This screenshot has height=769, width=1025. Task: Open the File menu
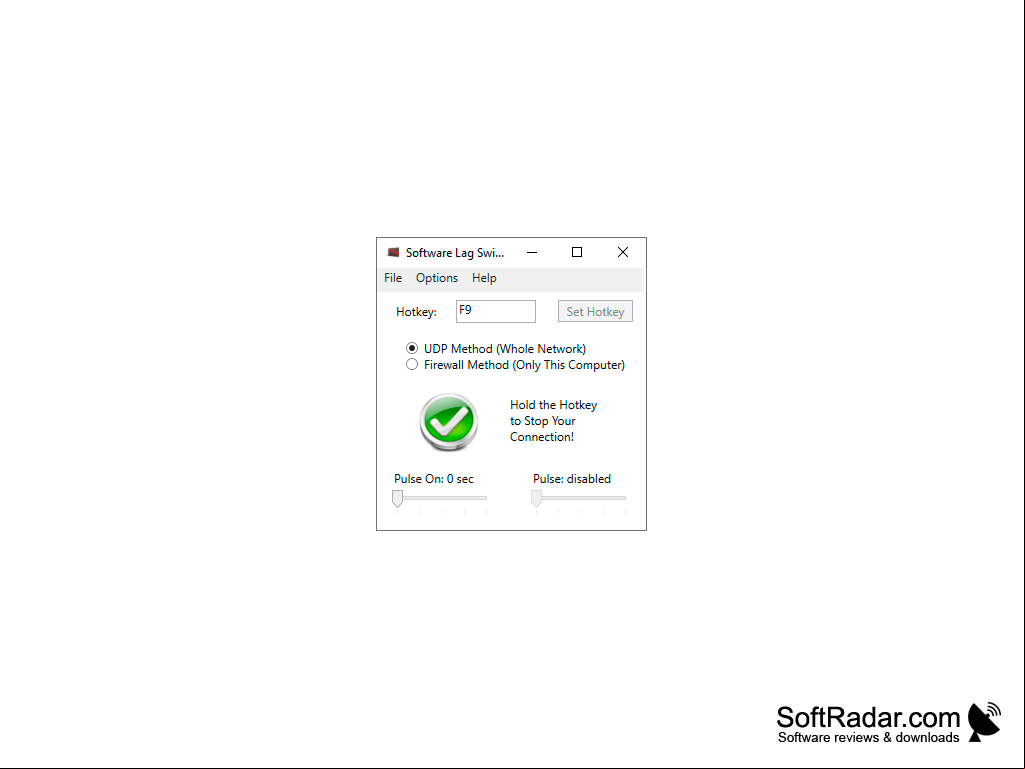click(x=393, y=278)
